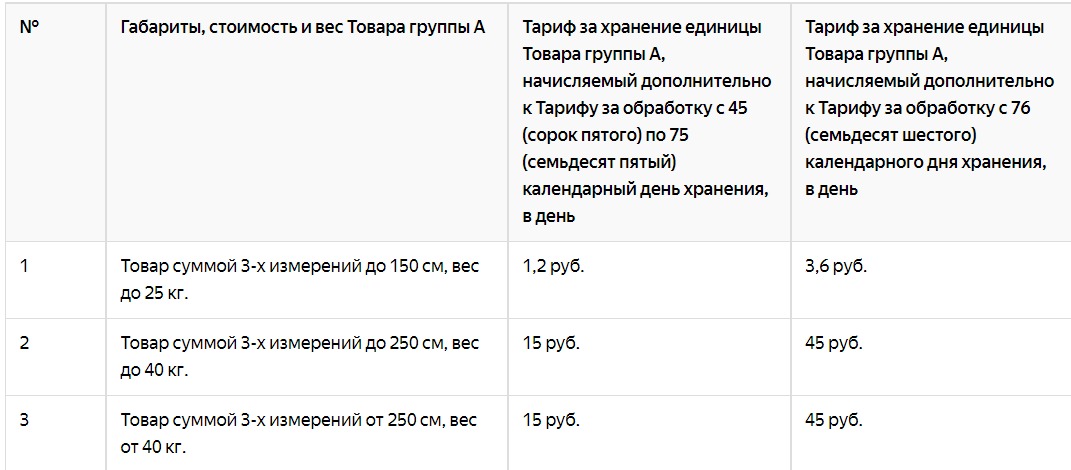Click the header for day 45–75 storage tariff

[x=647, y=121]
